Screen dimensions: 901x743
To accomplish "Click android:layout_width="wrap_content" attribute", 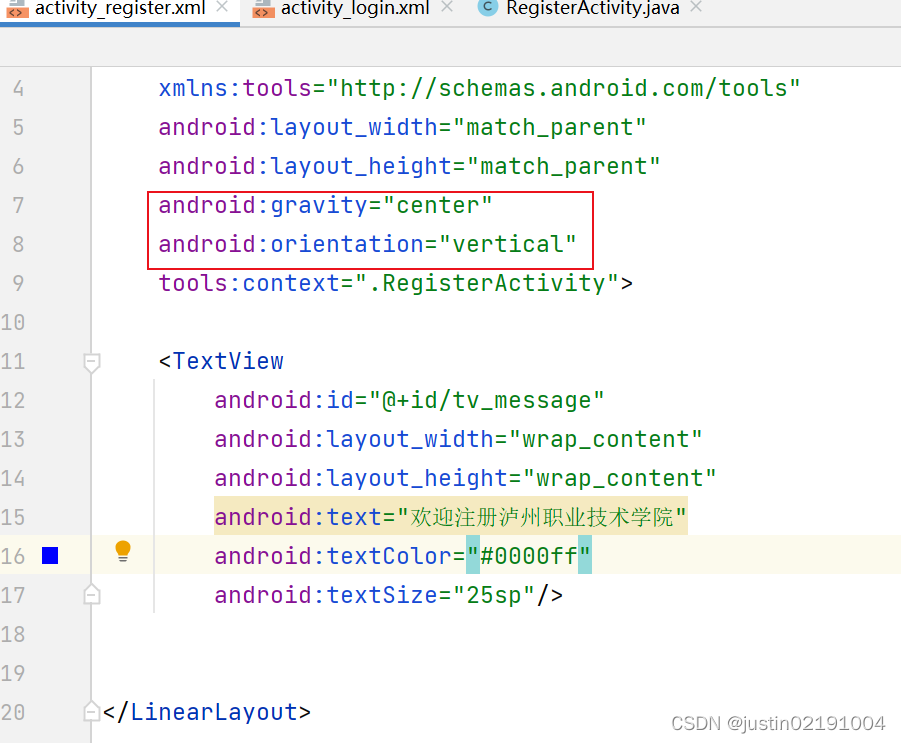I will 458,439.
